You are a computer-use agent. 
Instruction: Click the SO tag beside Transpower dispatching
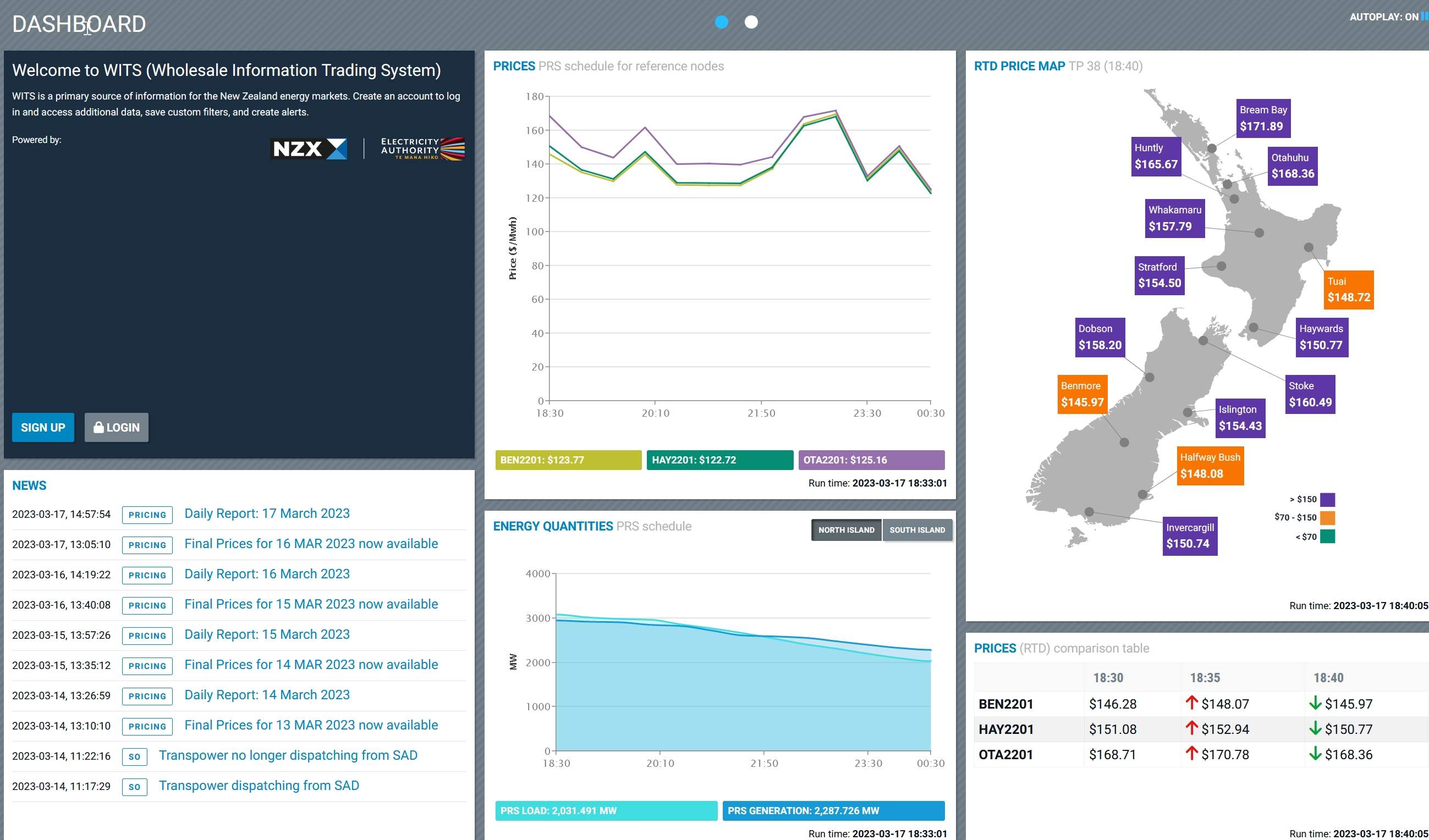[134, 787]
